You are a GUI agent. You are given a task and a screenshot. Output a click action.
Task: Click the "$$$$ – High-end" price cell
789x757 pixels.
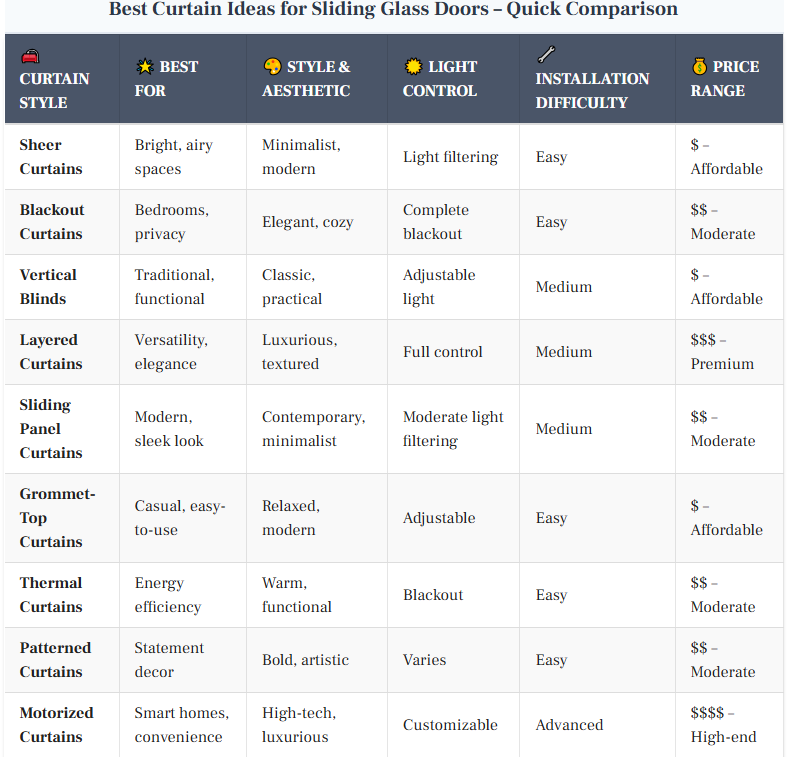723,725
